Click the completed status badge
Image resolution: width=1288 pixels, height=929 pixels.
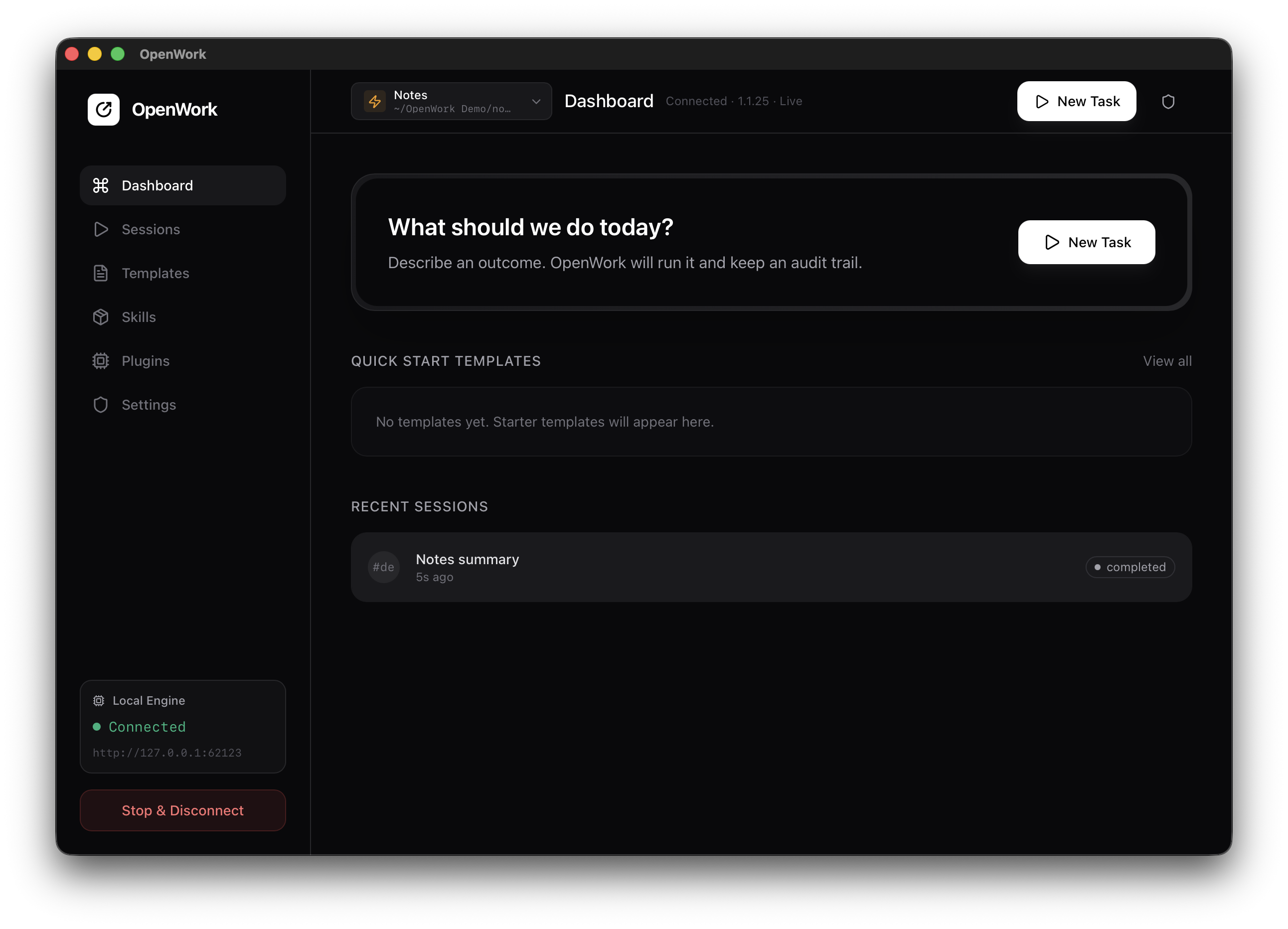coord(1129,567)
